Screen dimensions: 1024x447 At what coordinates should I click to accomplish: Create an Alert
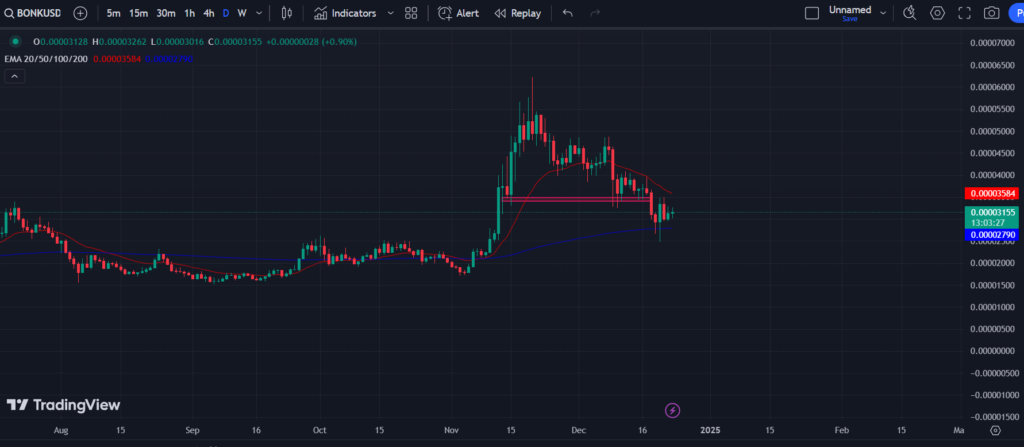[x=458, y=13]
